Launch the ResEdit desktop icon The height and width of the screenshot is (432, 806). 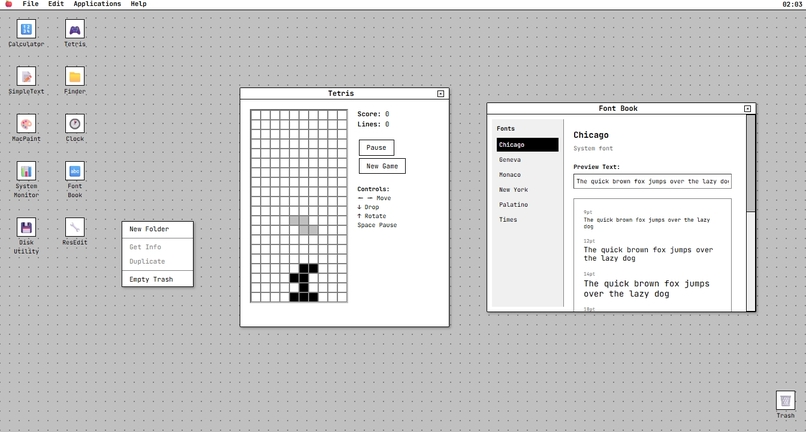[x=75, y=232]
